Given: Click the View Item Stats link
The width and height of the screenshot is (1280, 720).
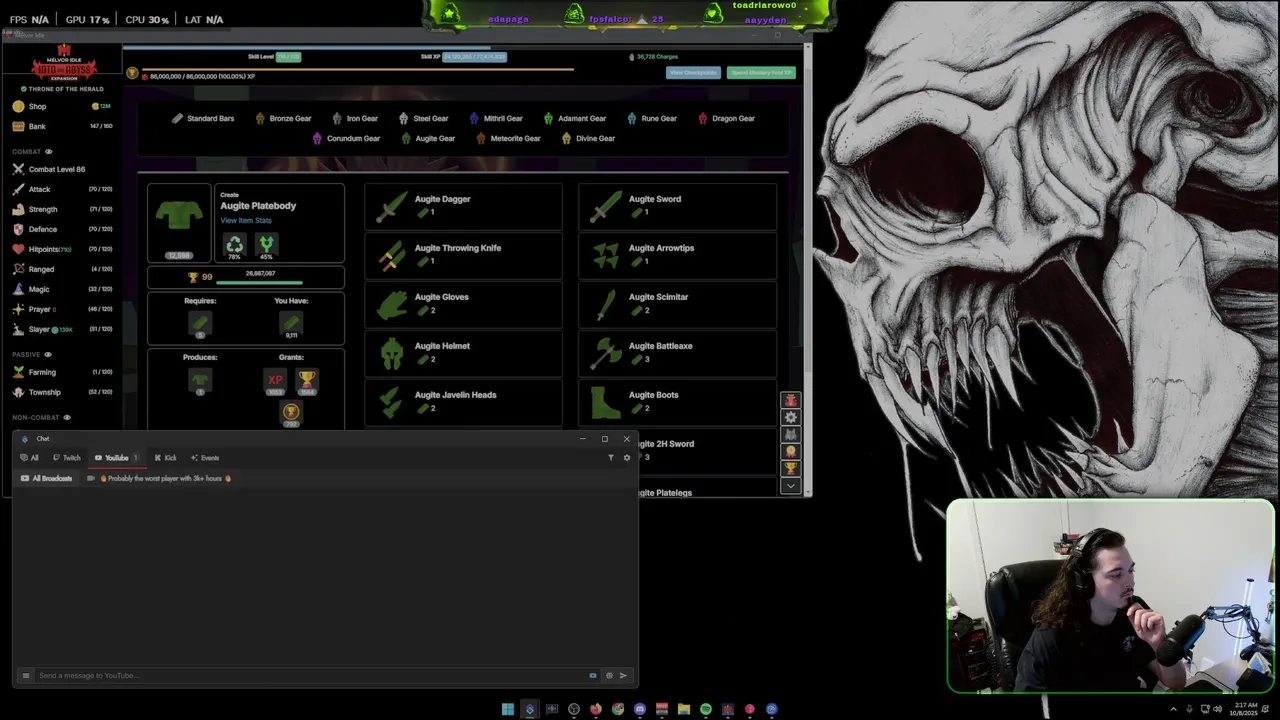Looking at the screenshot, I should [x=246, y=220].
